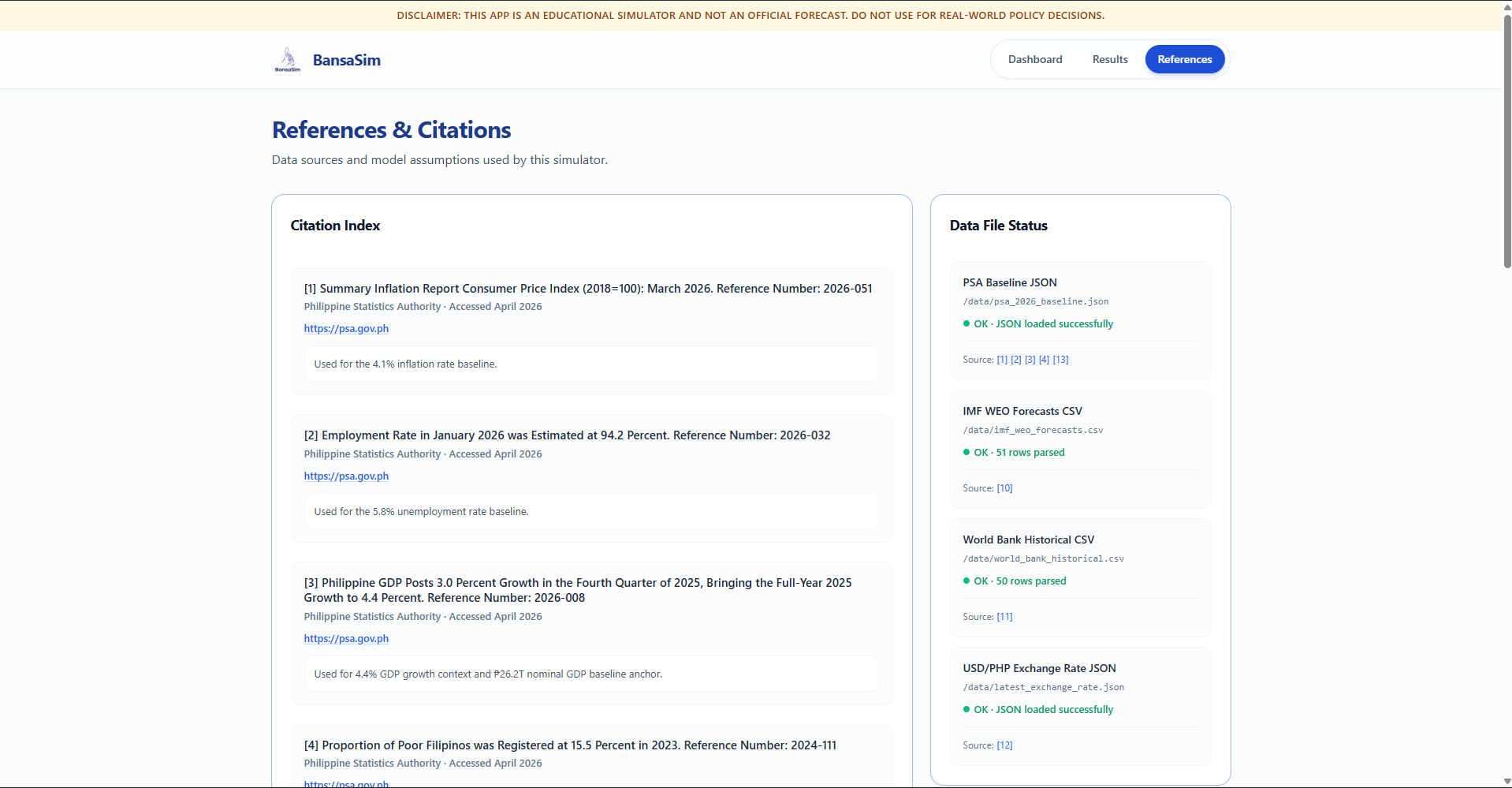Open psa.gov.ph link under citation [2]

(346, 476)
